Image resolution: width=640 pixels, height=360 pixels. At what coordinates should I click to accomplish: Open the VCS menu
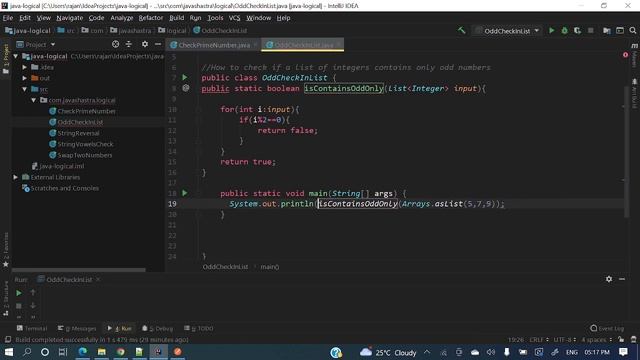pyautogui.click(x=234, y=18)
